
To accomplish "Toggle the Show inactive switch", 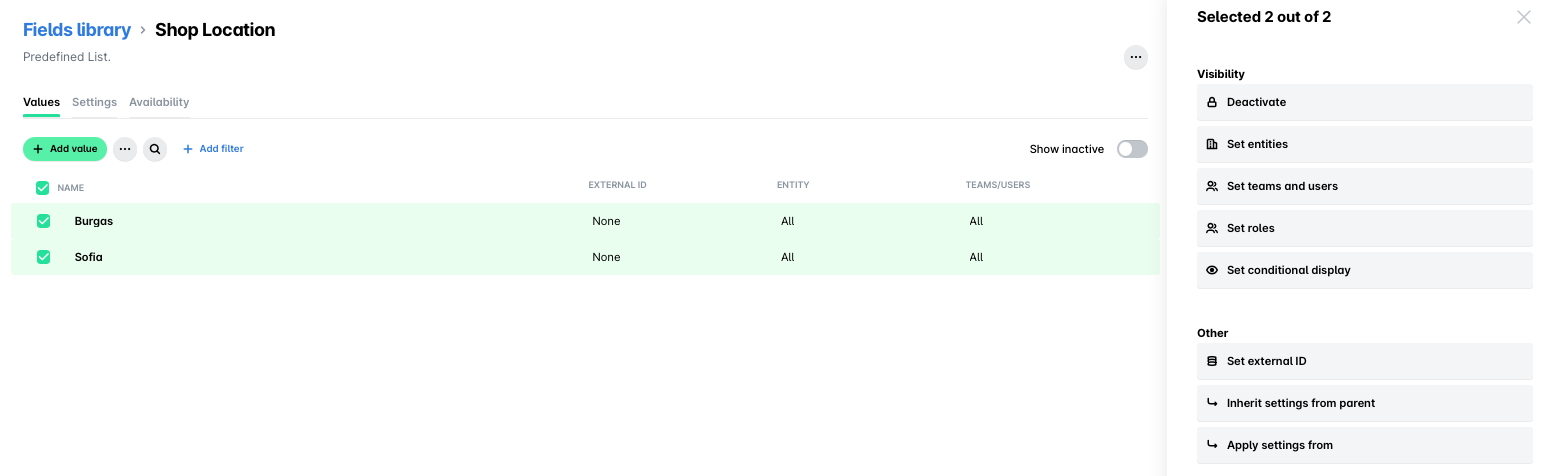I will 1132,149.
